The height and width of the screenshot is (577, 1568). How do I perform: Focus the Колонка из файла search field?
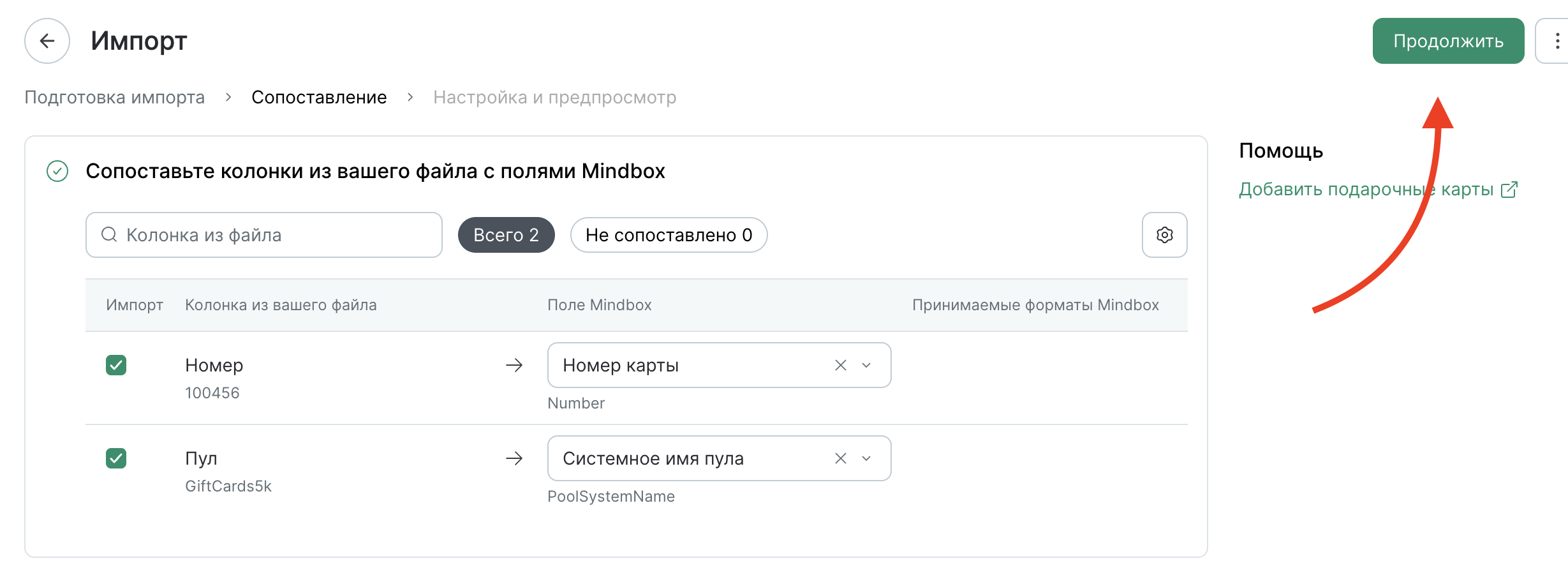pos(264,235)
